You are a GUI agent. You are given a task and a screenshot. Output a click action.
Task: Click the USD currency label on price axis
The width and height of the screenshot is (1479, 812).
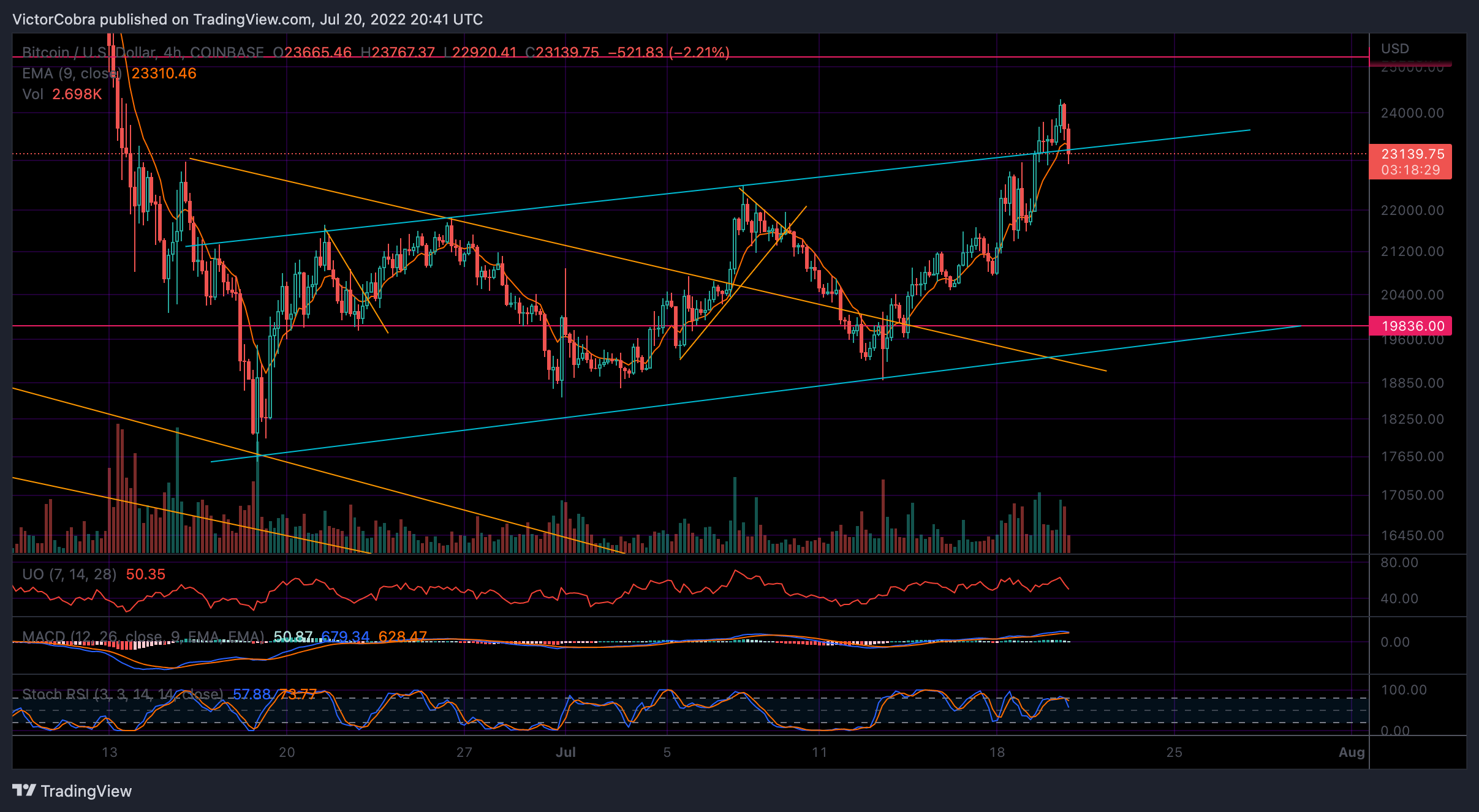tap(1395, 49)
